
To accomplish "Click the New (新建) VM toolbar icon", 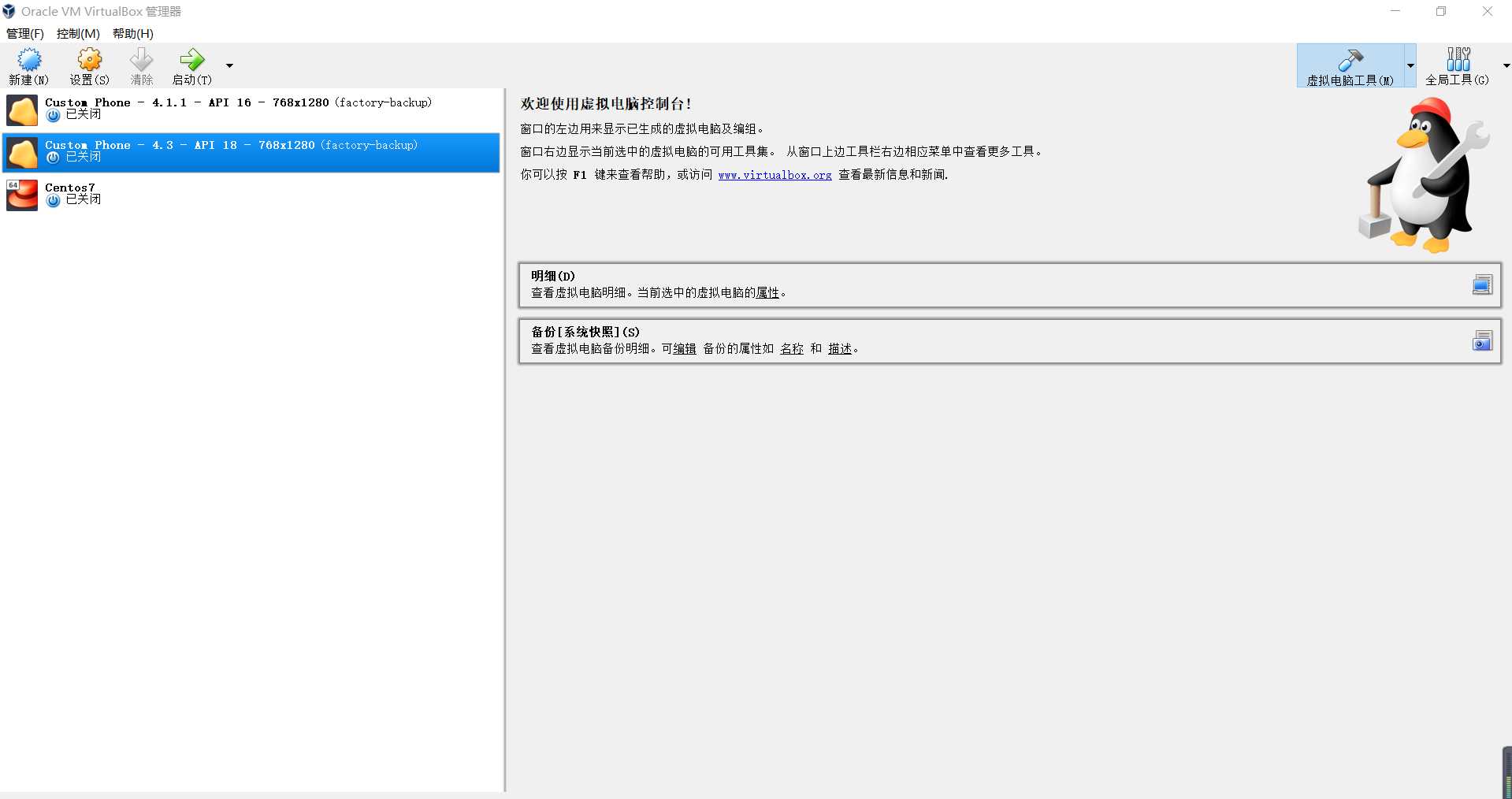I will coord(29,60).
